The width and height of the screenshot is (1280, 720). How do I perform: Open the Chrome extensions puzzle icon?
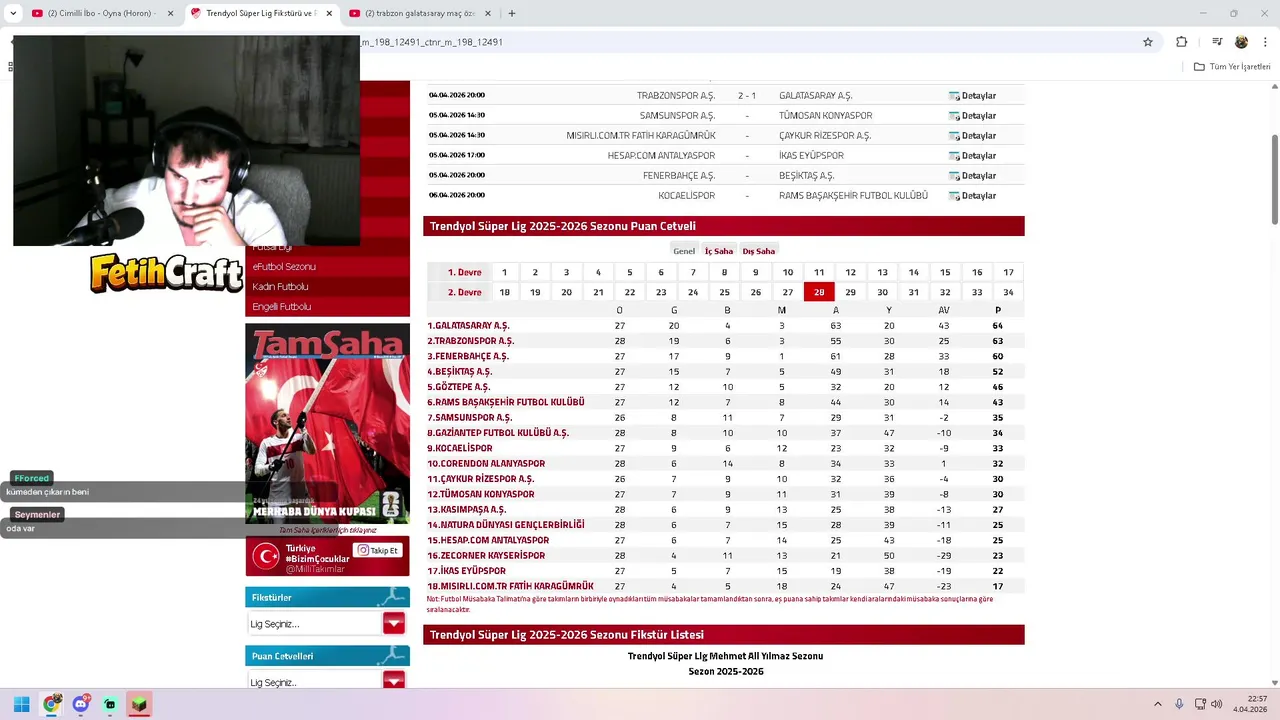click(x=1181, y=42)
